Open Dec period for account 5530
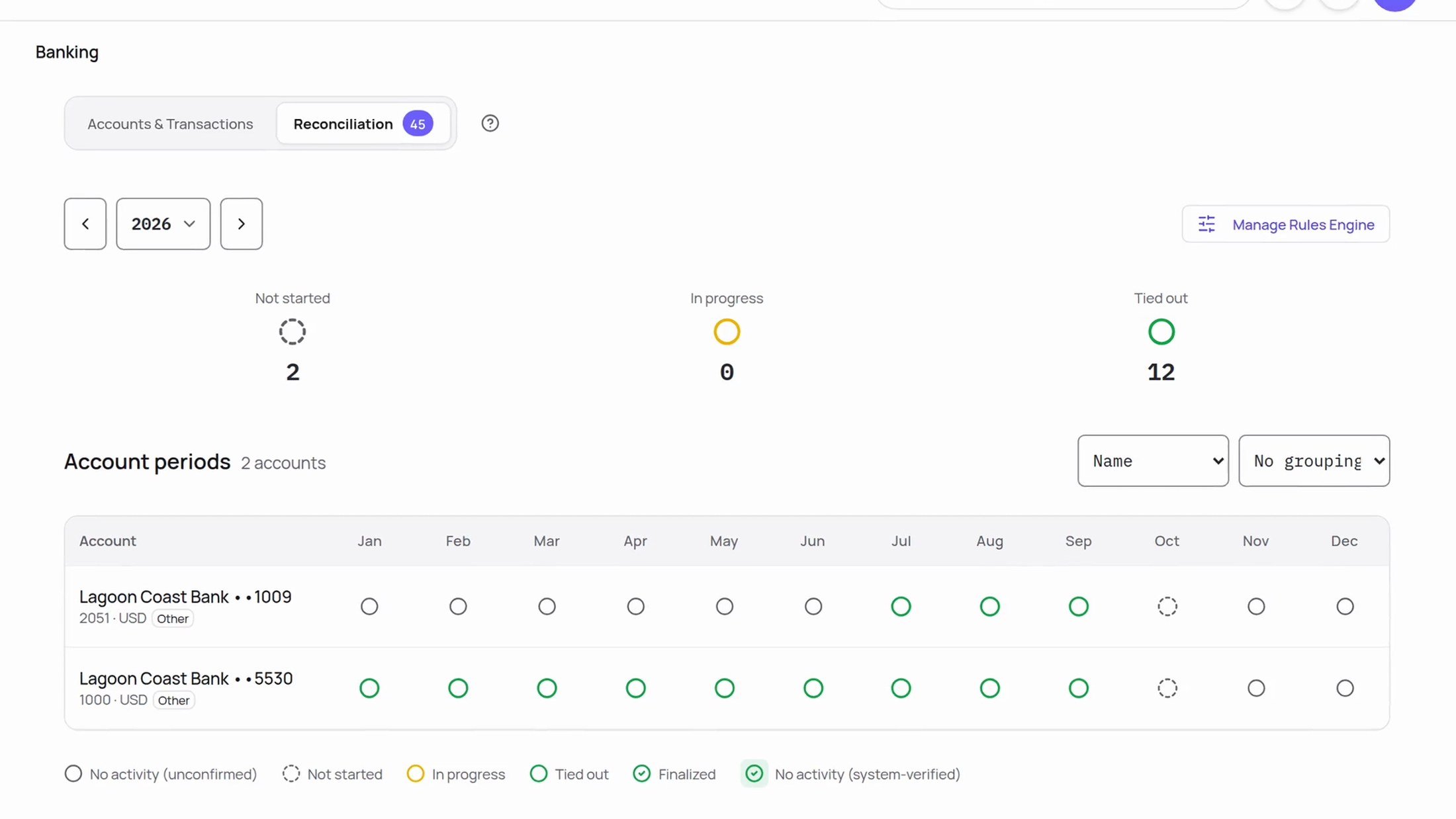This screenshot has height=819, width=1456. (x=1345, y=688)
